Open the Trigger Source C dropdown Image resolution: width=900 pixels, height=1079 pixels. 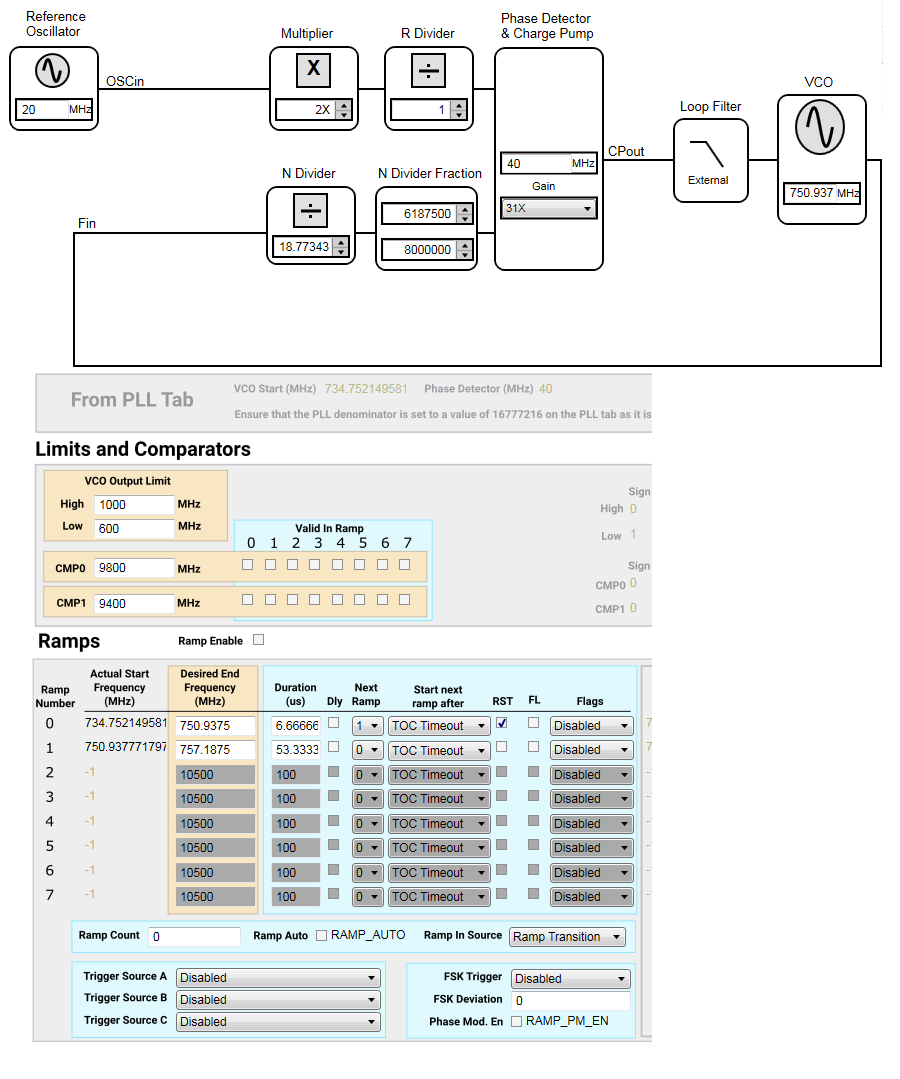pyautogui.click(x=278, y=1022)
